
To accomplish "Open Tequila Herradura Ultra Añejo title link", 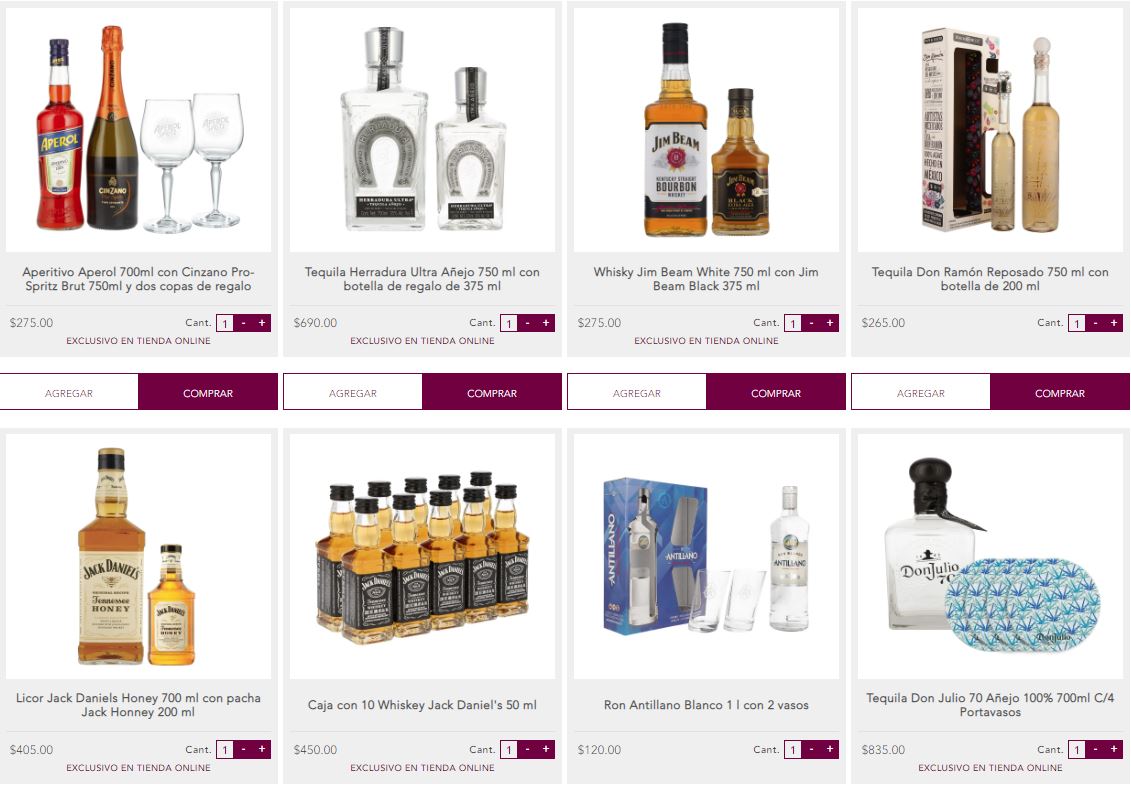I will 422,279.
